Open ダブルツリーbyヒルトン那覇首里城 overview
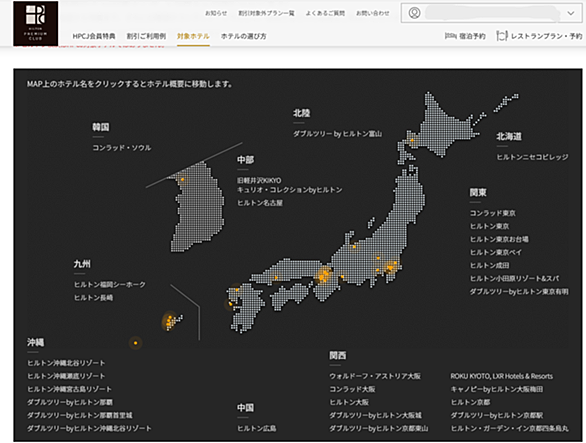 (x=80, y=415)
